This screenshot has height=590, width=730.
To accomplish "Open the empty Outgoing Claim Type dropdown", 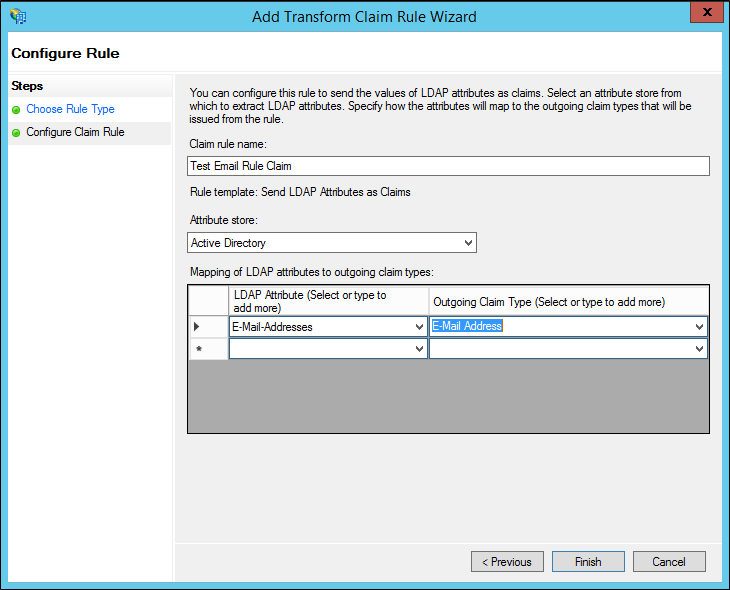I will 699,349.
